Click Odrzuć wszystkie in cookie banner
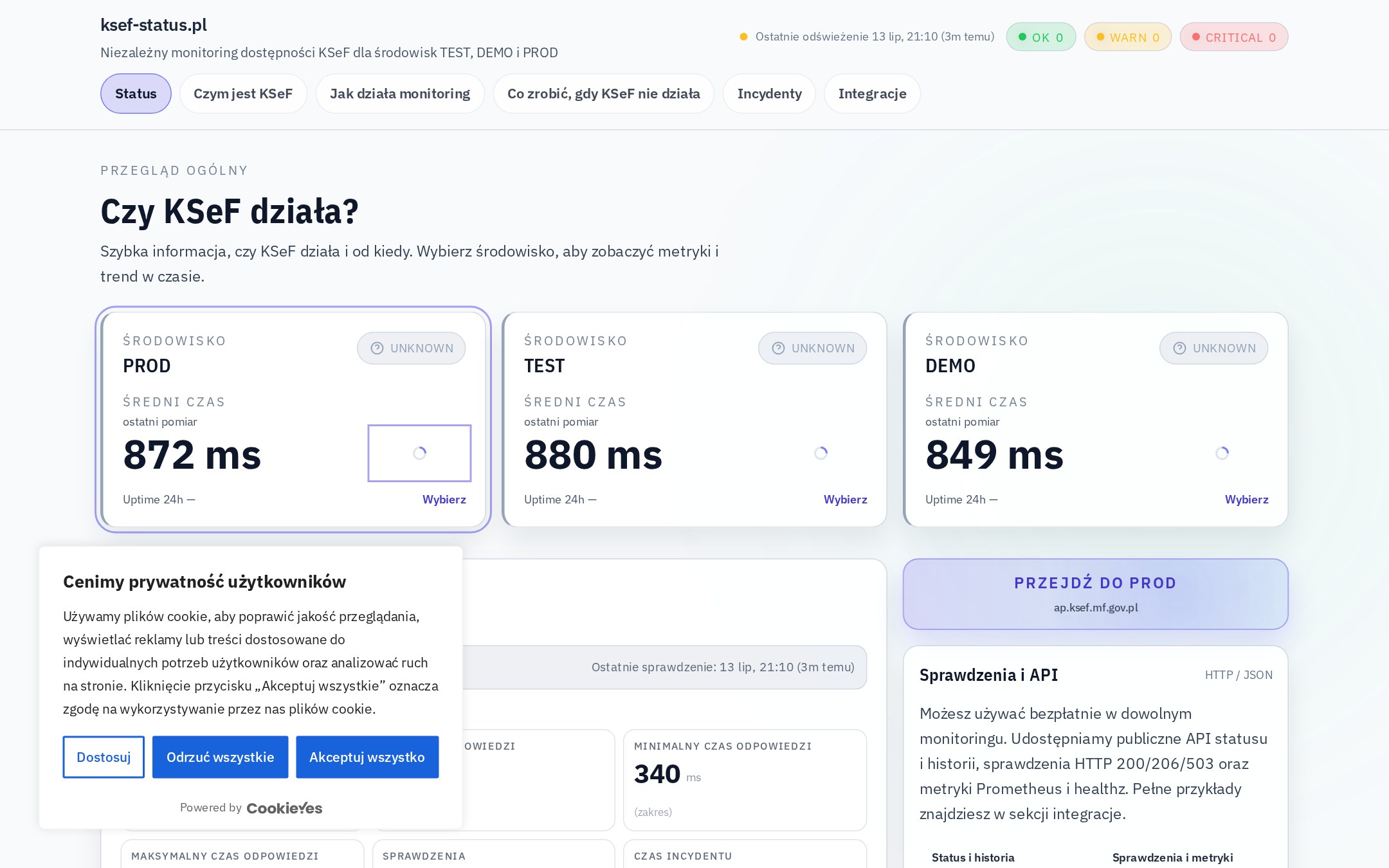Image resolution: width=1389 pixels, height=868 pixels. coord(220,757)
